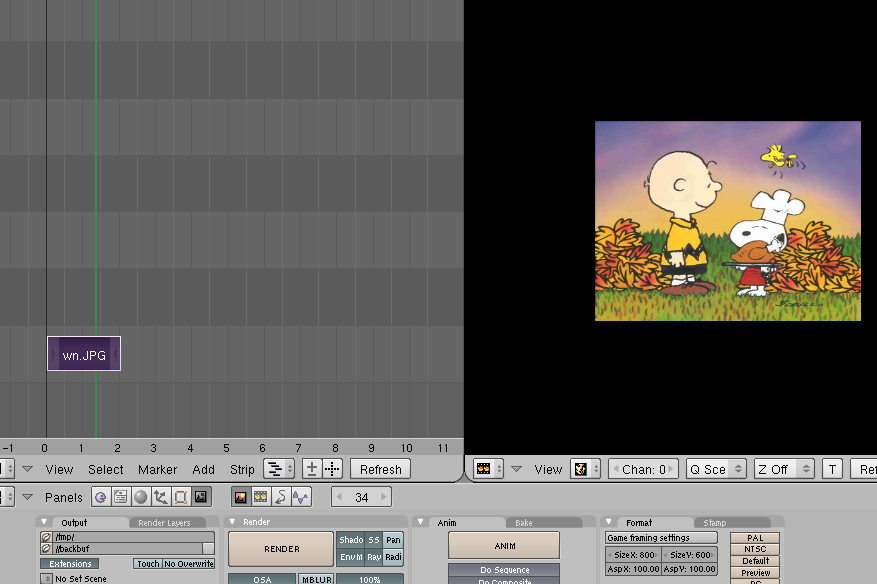This screenshot has width=877, height=584.
Task: Switch to the Render Layers tab
Action: (x=167, y=522)
